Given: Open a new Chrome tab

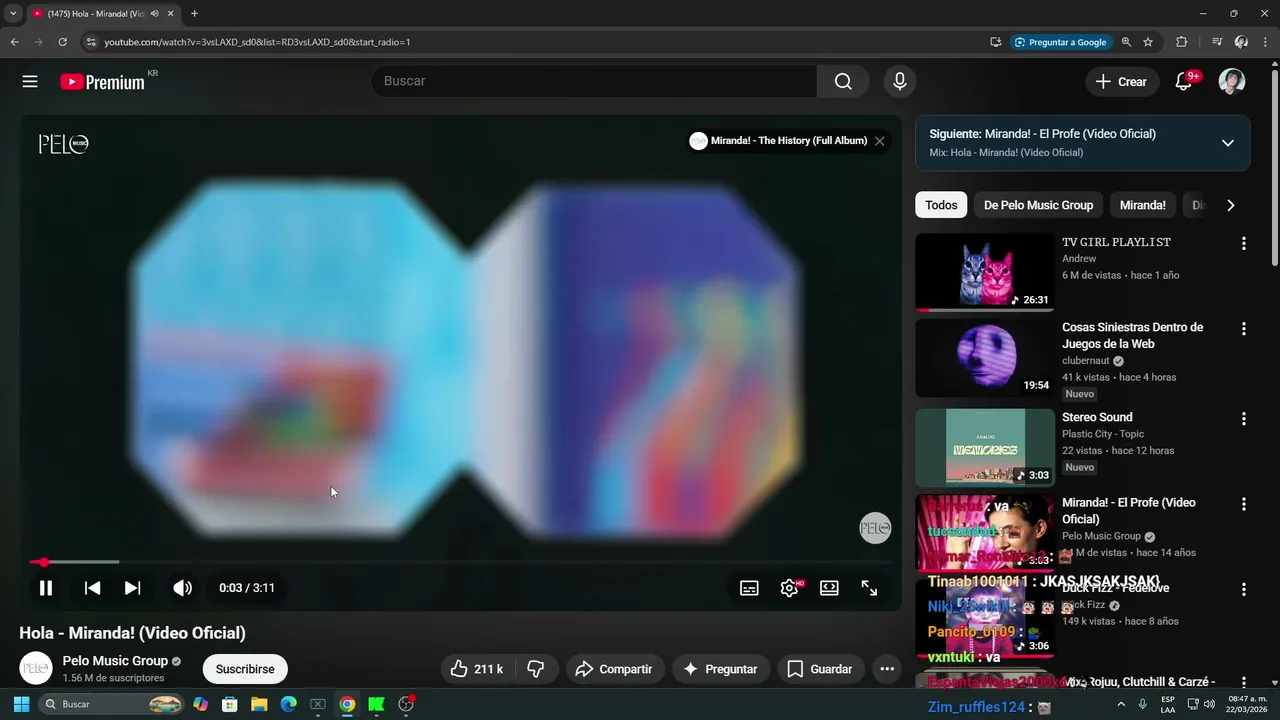Looking at the screenshot, I should [x=194, y=14].
